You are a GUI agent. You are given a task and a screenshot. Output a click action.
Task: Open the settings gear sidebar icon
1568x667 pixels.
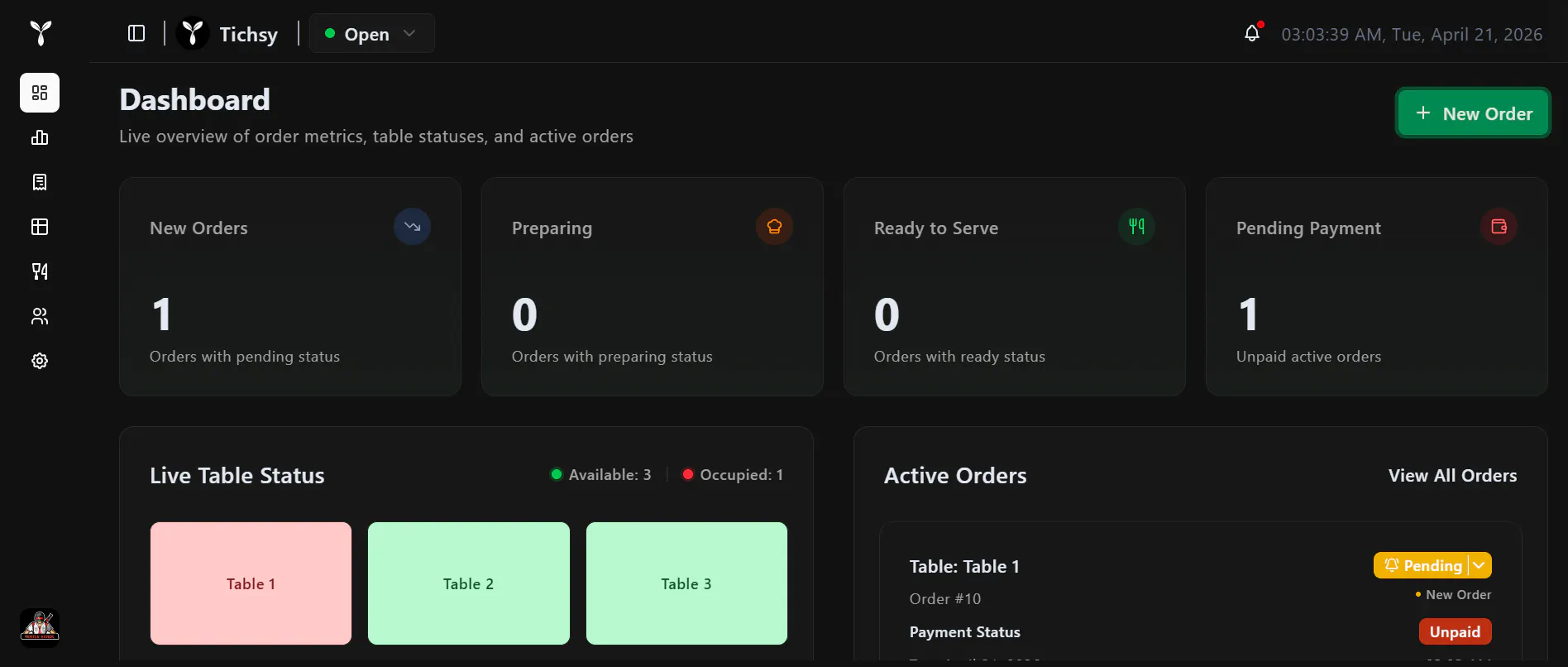(x=40, y=361)
